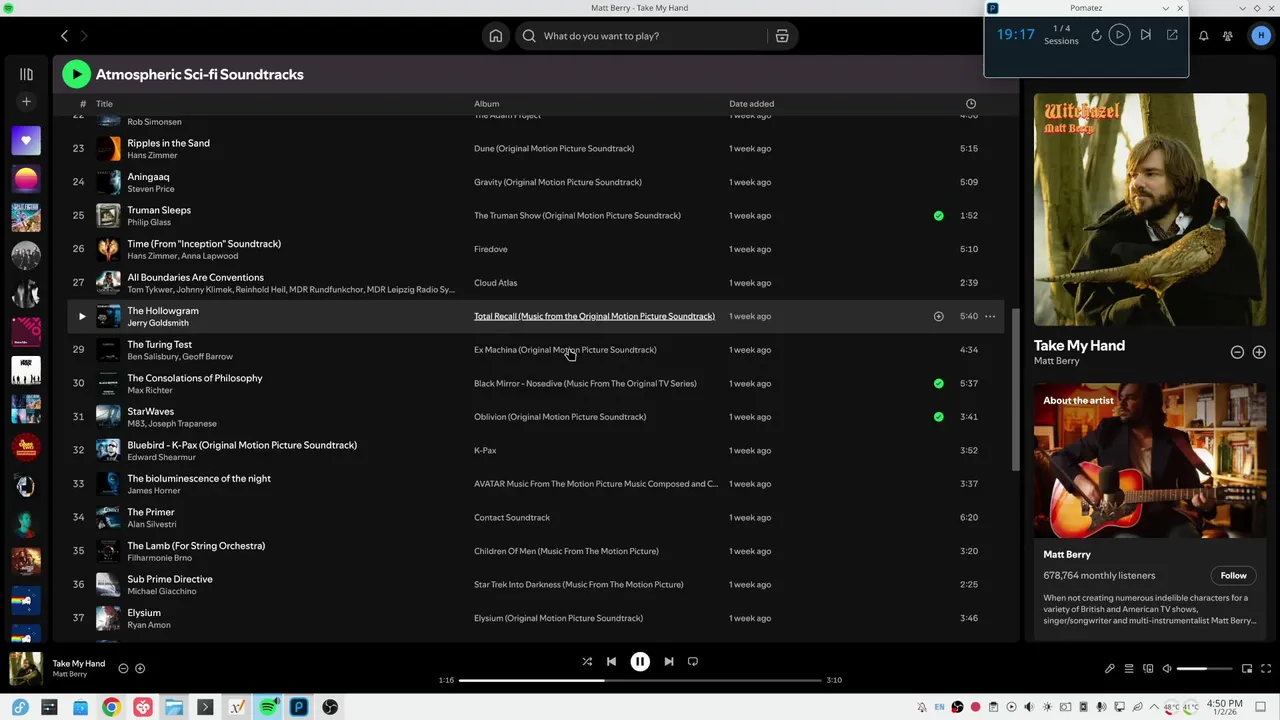Toggle saved checkmark for Truman Sleeps

pyautogui.click(x=938, y=215)
